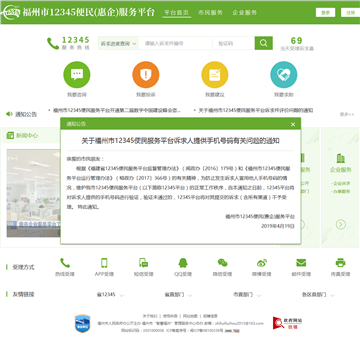360x360 pixels.
Task: Click APP受理 smartphone icon
Action: coord(104,263)
